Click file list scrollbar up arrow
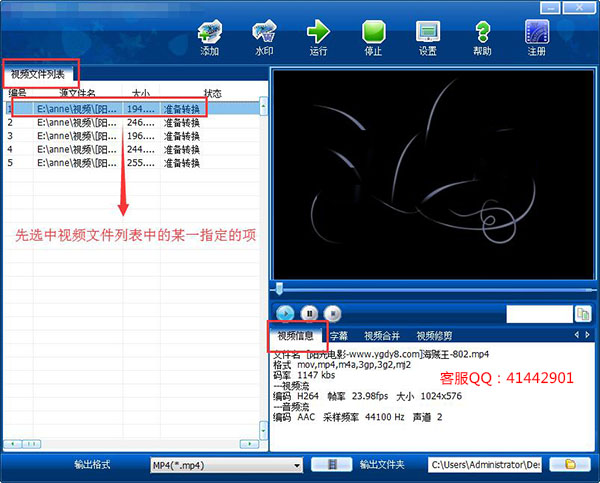The image size is (600, 483). click(x=263, y=106)
